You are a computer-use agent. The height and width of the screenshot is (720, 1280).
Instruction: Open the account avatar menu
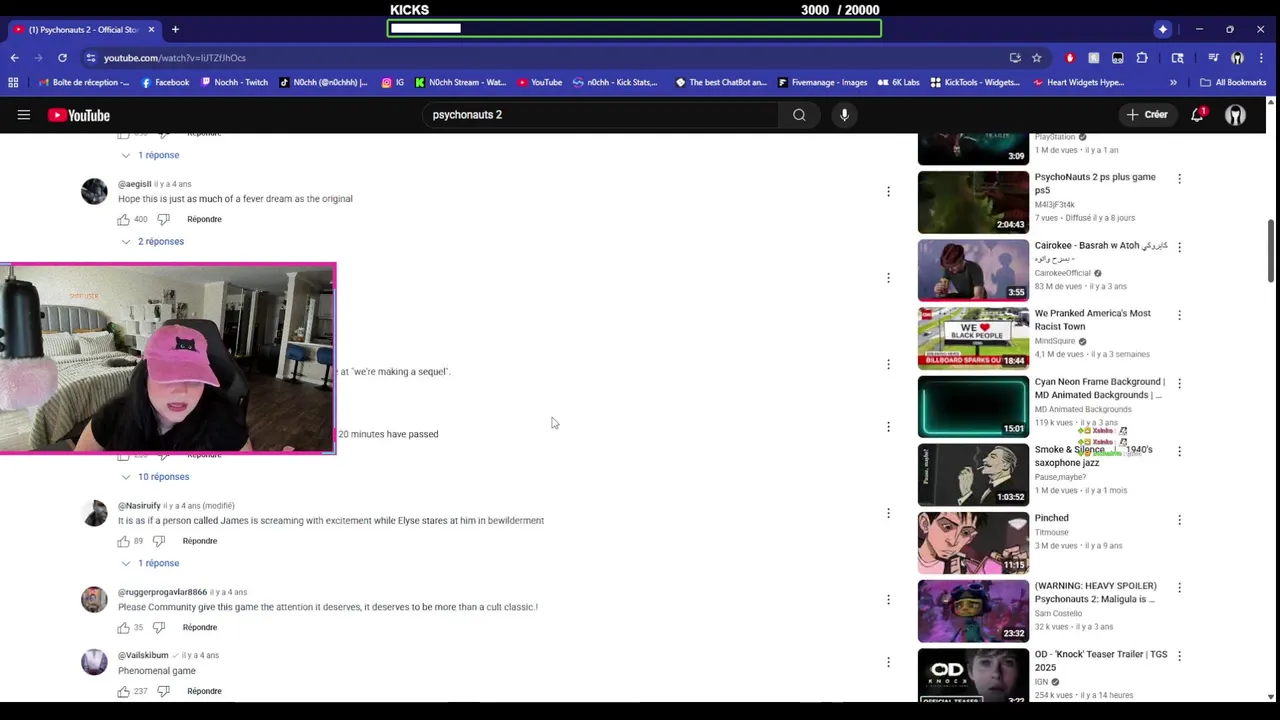(1236, 115)
